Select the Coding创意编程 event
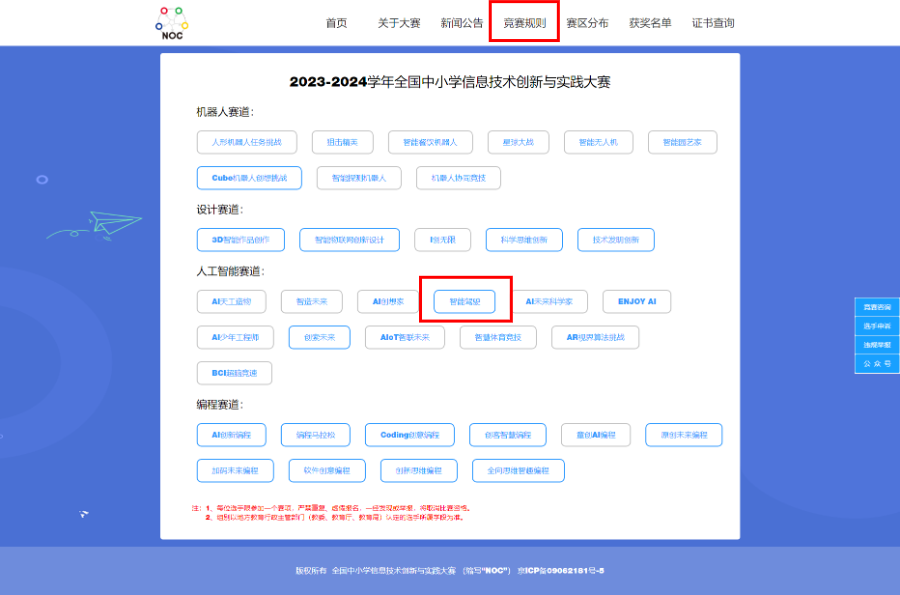The height and width of the screenshot is (595, 900). (409, 434)
